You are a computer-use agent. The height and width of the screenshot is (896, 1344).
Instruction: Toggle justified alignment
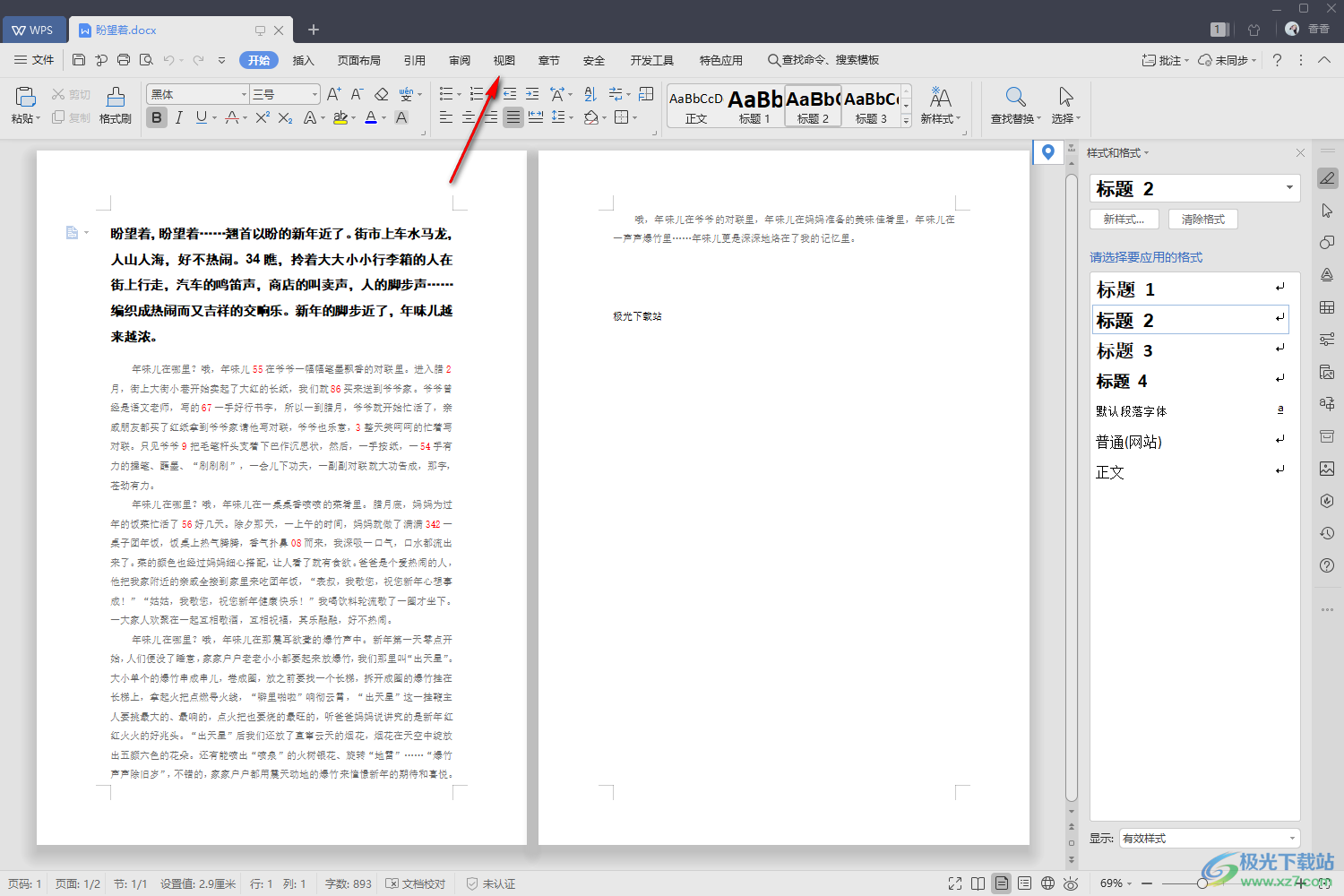click(513, 117)
